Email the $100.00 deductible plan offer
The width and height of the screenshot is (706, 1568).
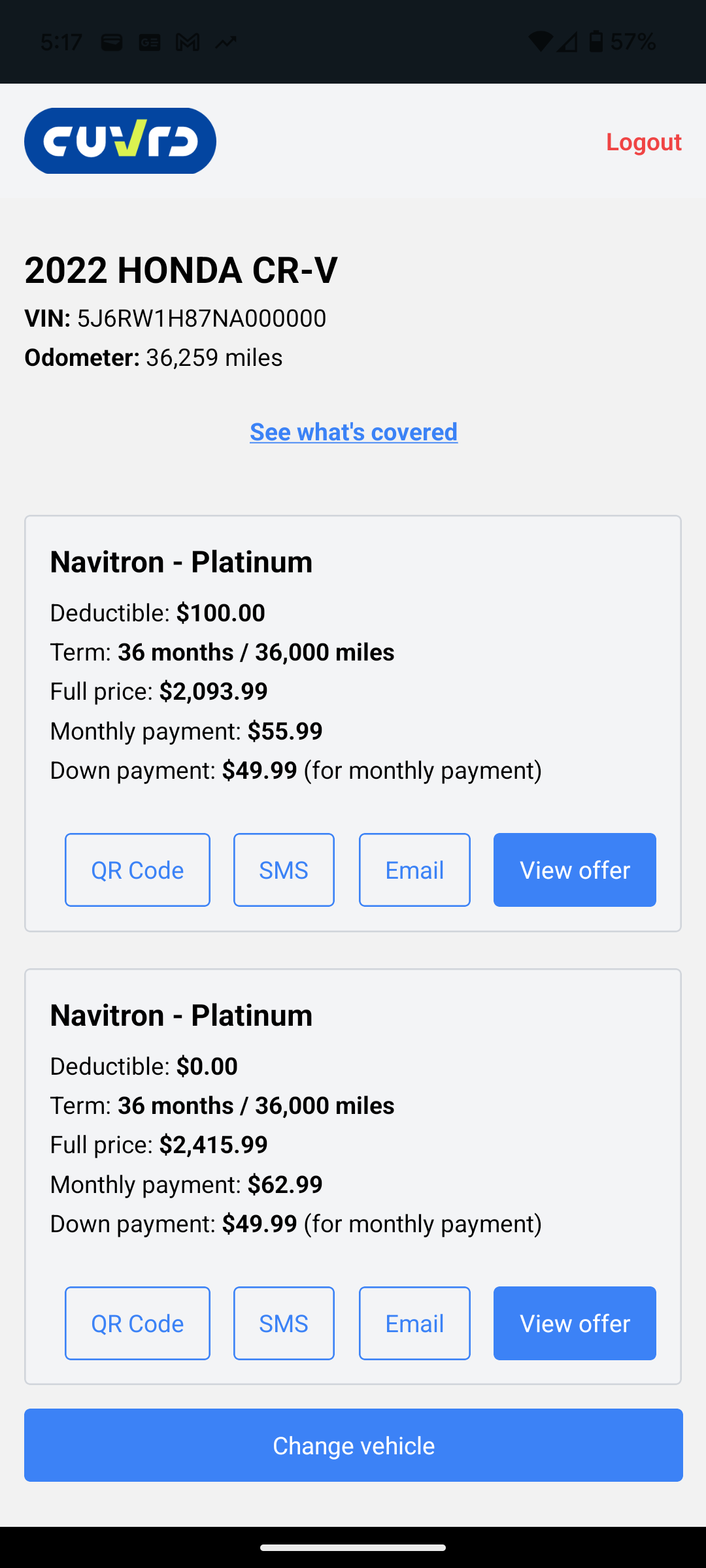414,870
